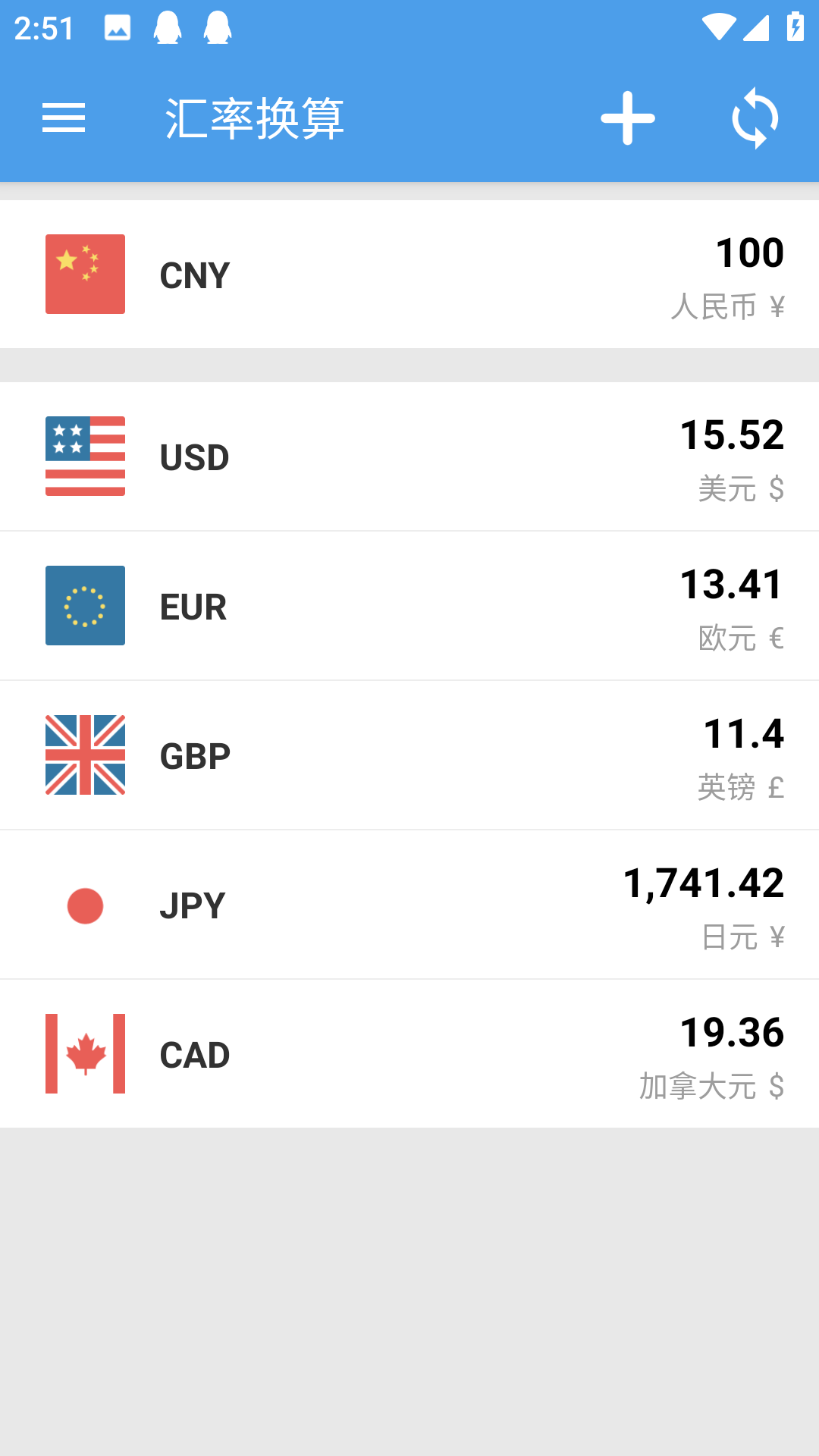
Task: Select the EUR currency code label
Action: (193, 607)
